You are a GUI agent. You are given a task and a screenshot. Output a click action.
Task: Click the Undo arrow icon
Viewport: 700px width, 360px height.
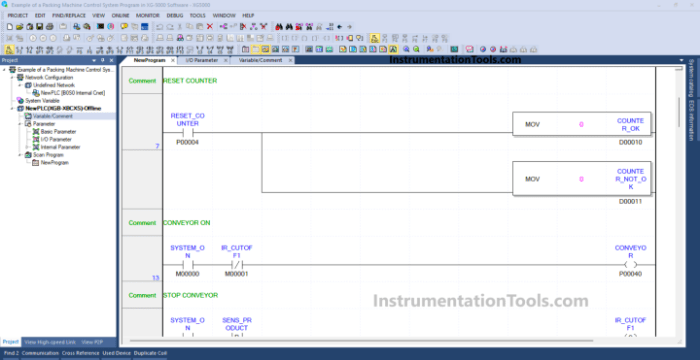[x=159, y=27]
